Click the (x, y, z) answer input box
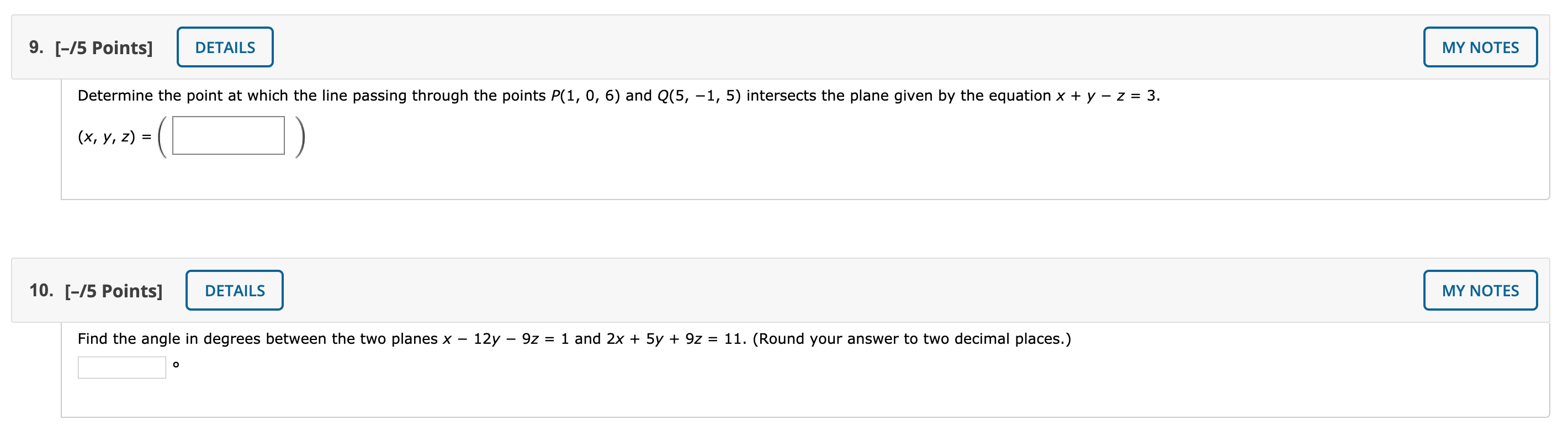Screen dimensions: 1568x435 (x=227, y=136)
